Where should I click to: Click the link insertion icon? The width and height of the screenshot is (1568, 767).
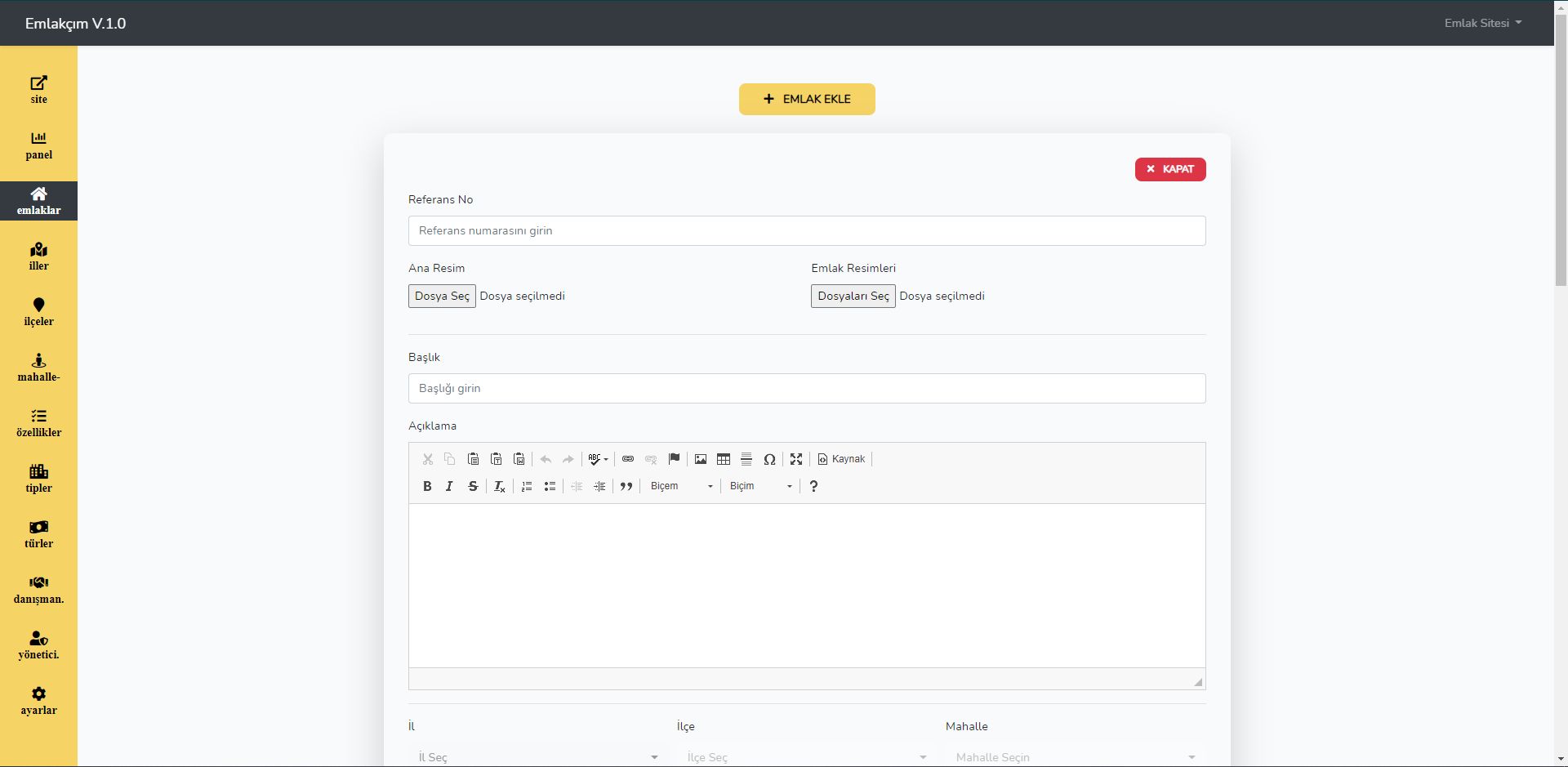[628, 459]
